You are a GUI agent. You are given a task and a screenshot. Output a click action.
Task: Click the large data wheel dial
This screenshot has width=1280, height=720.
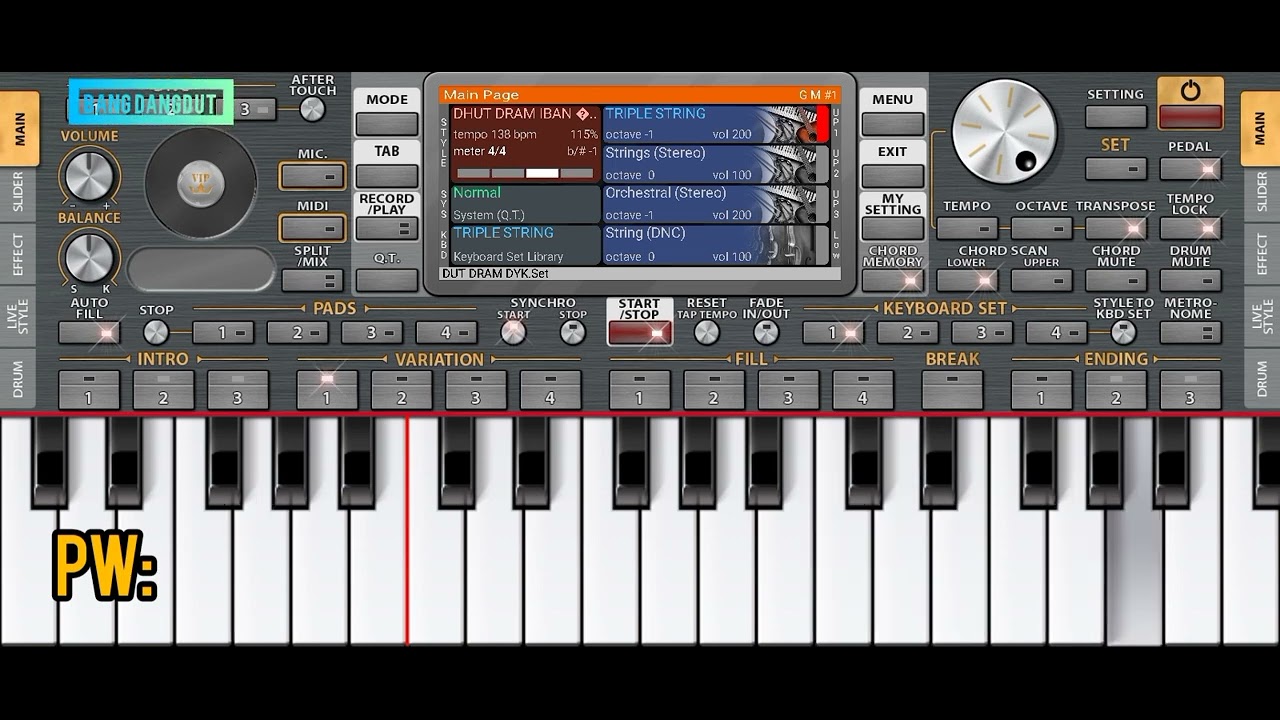(x=1003, y=132)
